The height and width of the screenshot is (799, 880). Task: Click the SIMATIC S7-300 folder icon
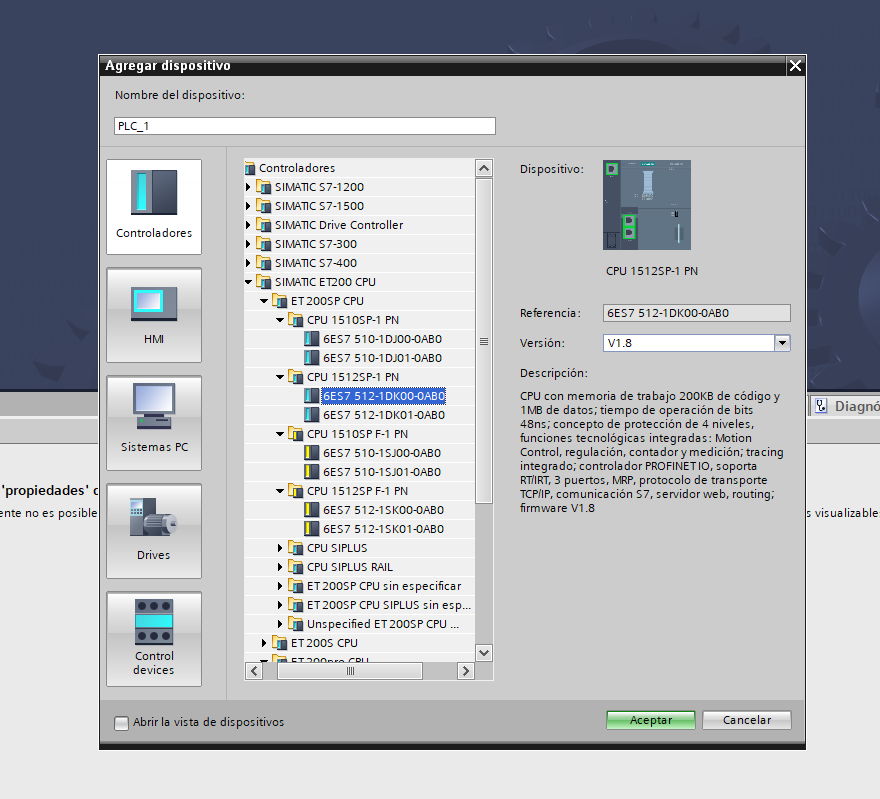pyautogui.click(x=264, y=244)
